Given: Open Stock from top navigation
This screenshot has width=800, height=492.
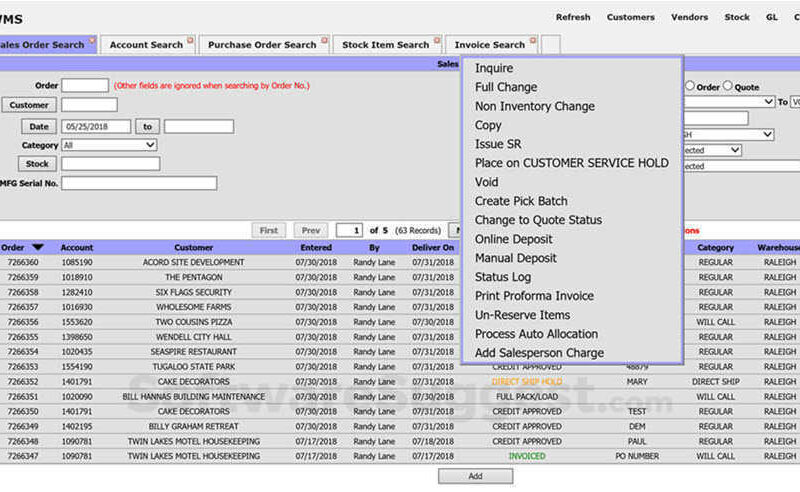Looking at the screenshot, I should point(737,17).
